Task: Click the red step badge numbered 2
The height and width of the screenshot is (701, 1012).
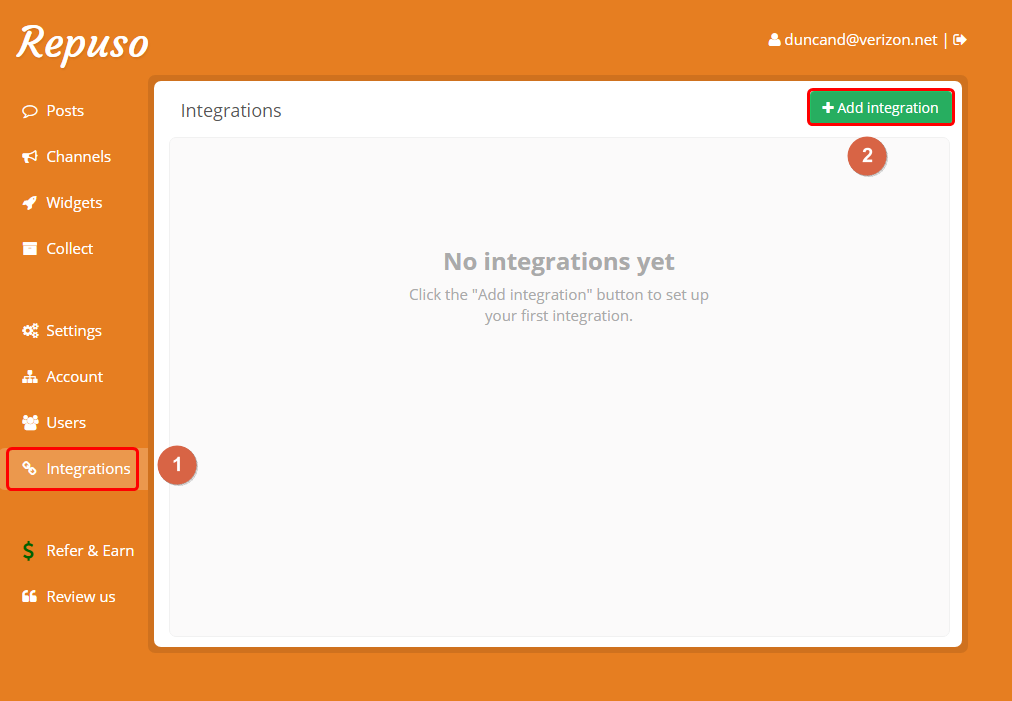Action: coord(867,156)
